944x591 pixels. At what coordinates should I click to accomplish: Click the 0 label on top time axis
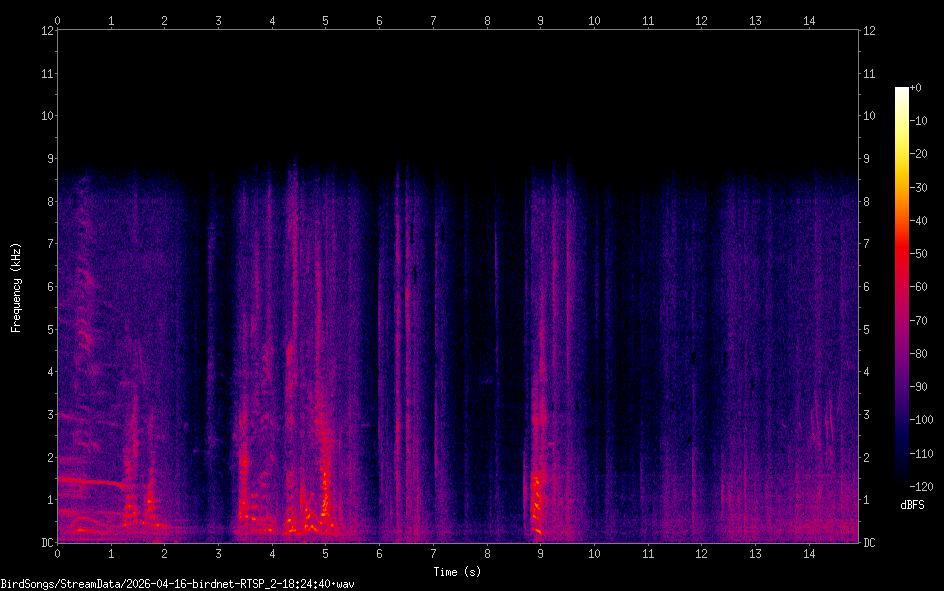coord(57,20)
